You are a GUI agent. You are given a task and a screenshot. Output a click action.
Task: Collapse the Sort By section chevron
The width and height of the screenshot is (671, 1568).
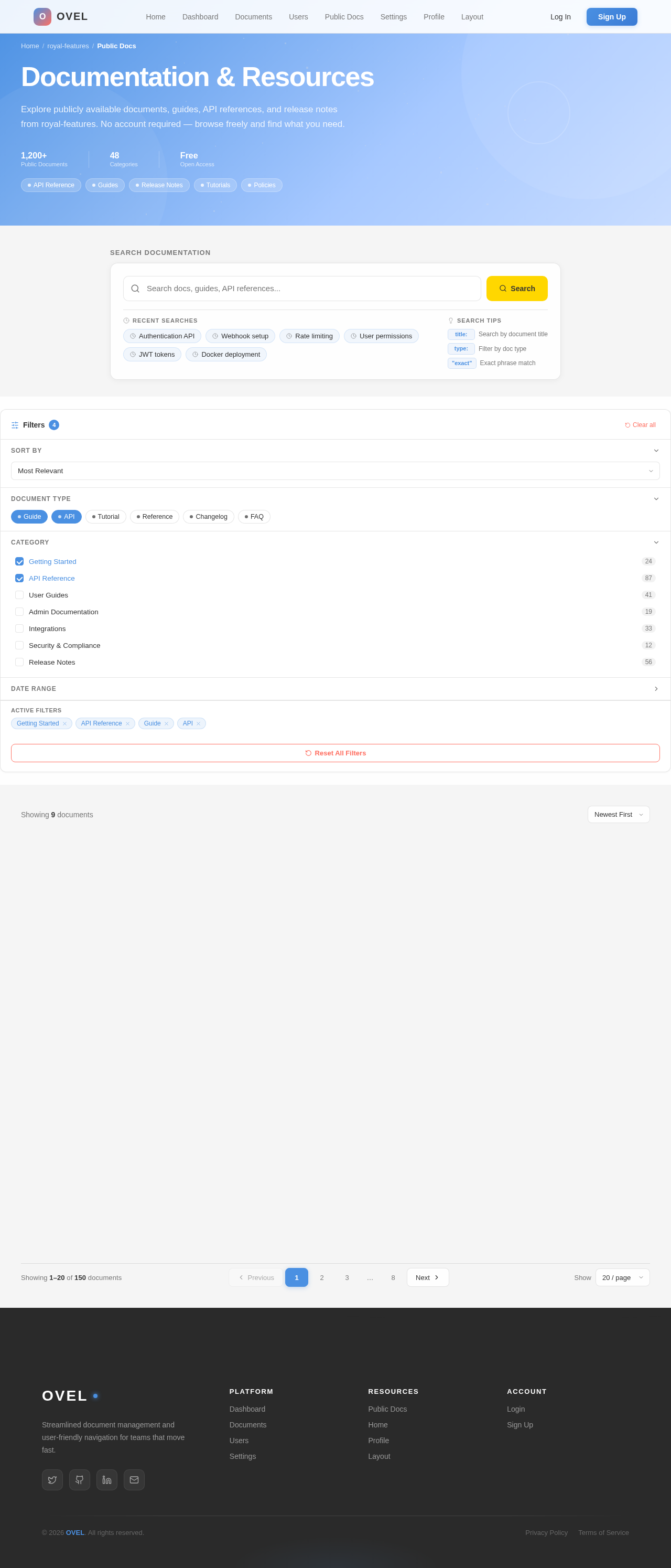click(656, 451)
